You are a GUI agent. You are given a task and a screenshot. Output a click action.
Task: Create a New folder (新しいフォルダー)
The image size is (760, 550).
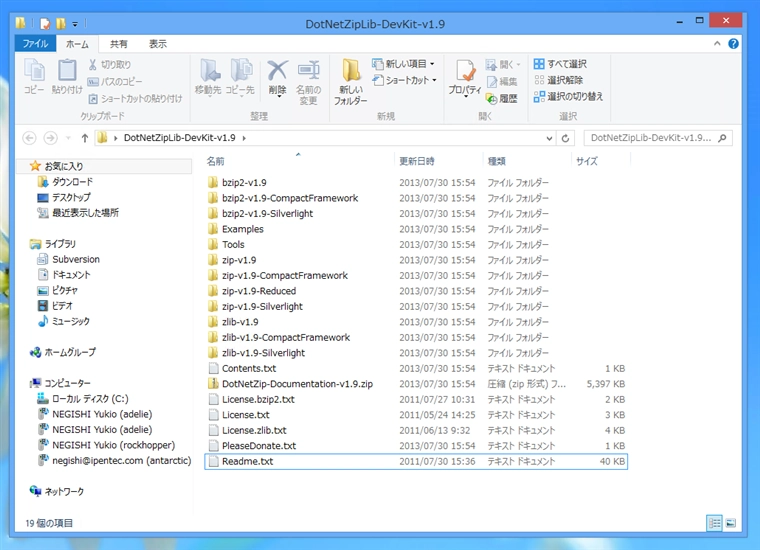point(350,81)
